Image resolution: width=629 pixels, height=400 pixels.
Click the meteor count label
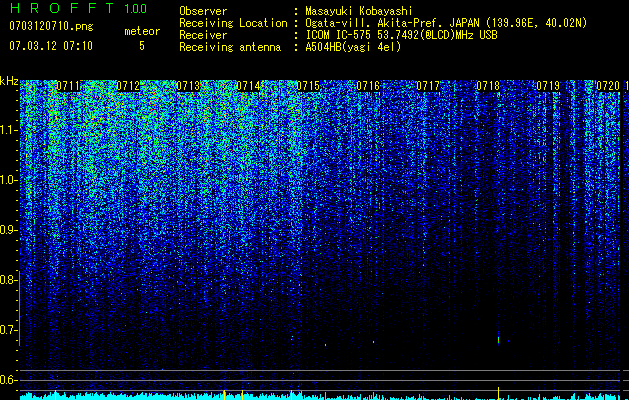pyautogui.click(x=142, y=31)
